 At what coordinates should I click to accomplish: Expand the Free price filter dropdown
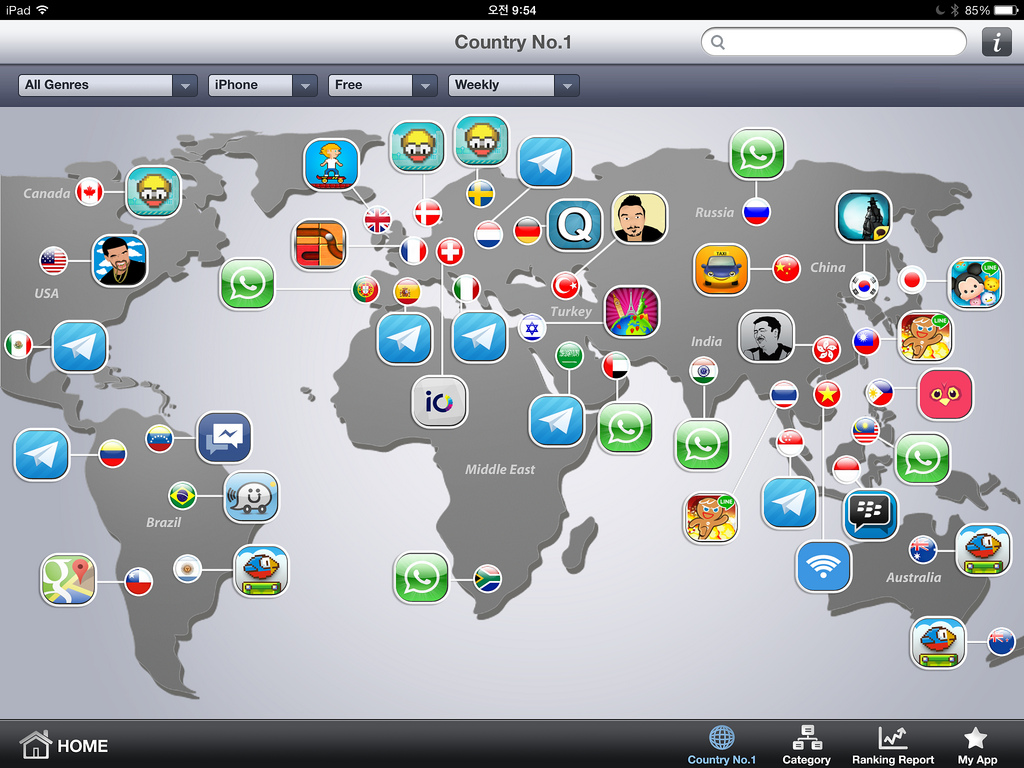click(383, 85)
